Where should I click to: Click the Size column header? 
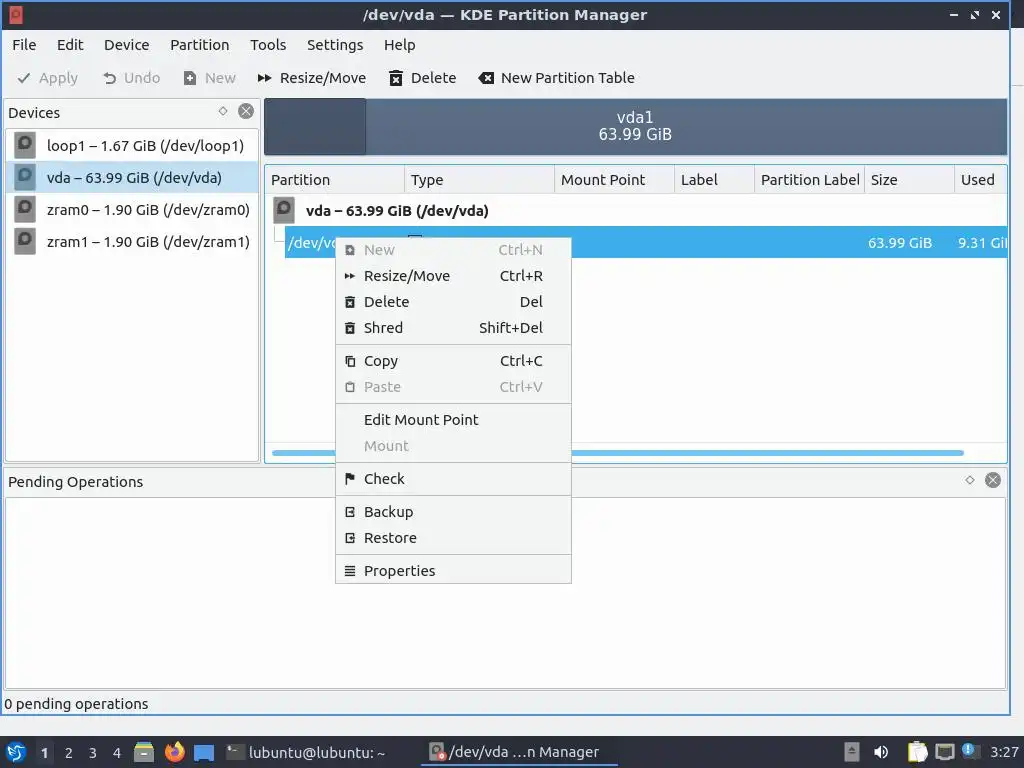point(909,180)
